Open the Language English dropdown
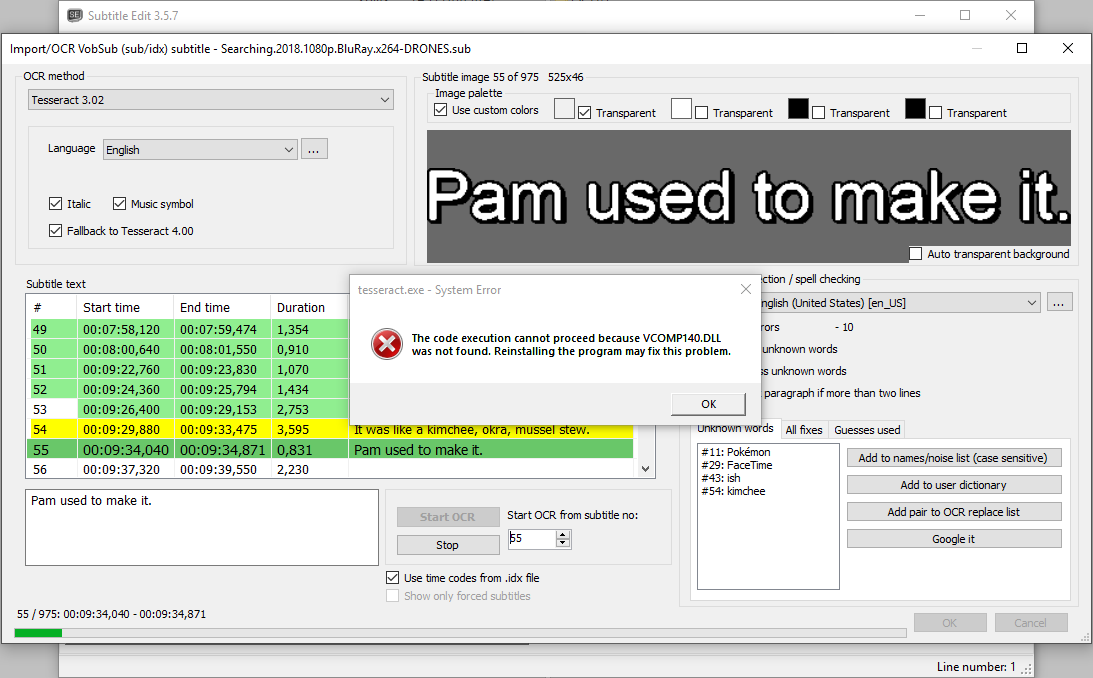This screenshot has width=1093, height=678. pyautogui.click(x=200, y=150)
